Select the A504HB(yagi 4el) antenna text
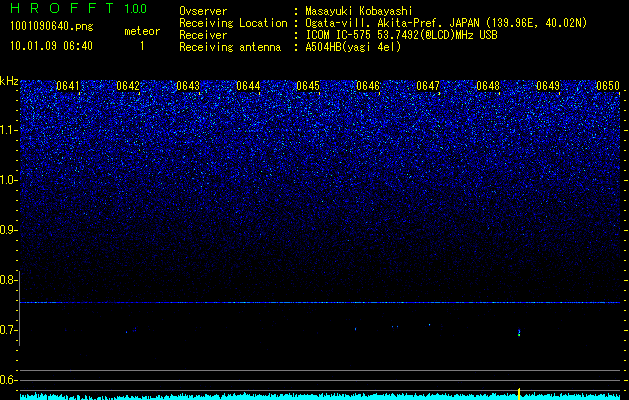The height and width of the screenshot is (400, 629). 353,47
